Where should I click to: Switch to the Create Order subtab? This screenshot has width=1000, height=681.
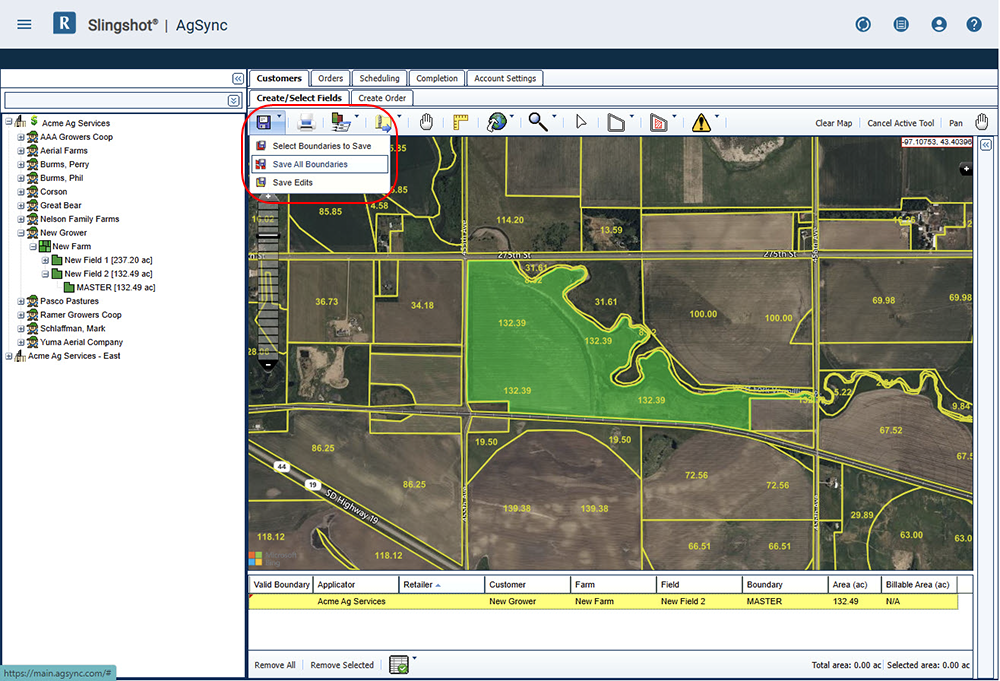(x=382, y=98)
